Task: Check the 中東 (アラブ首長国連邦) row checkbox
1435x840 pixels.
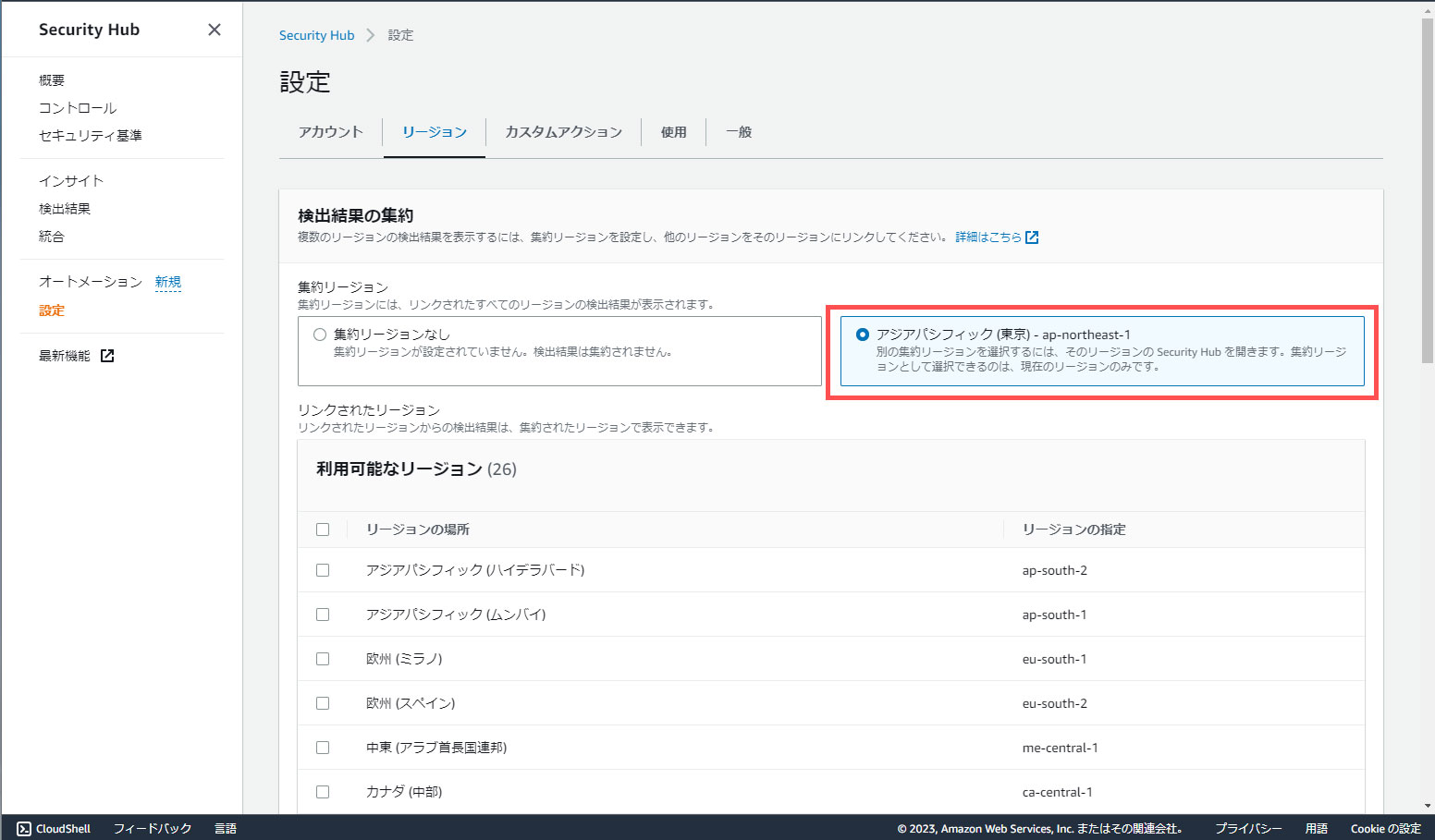Action: click(323, 748)
